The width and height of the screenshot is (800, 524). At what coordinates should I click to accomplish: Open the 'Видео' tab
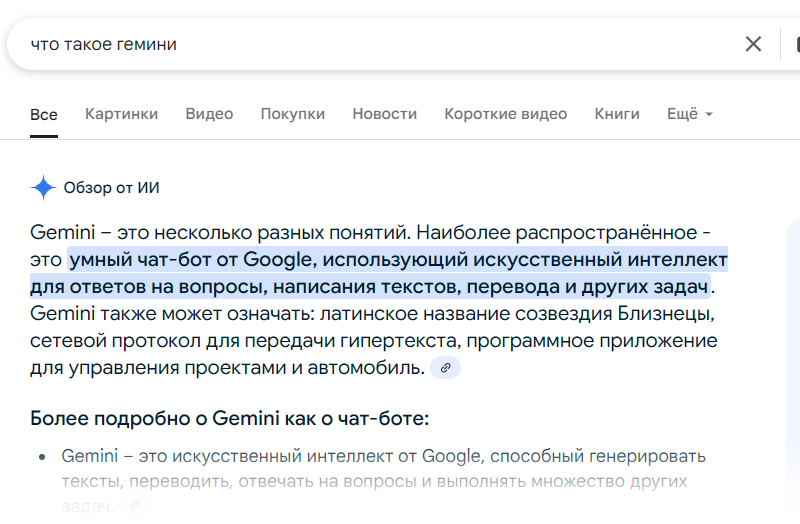point(209,114)
